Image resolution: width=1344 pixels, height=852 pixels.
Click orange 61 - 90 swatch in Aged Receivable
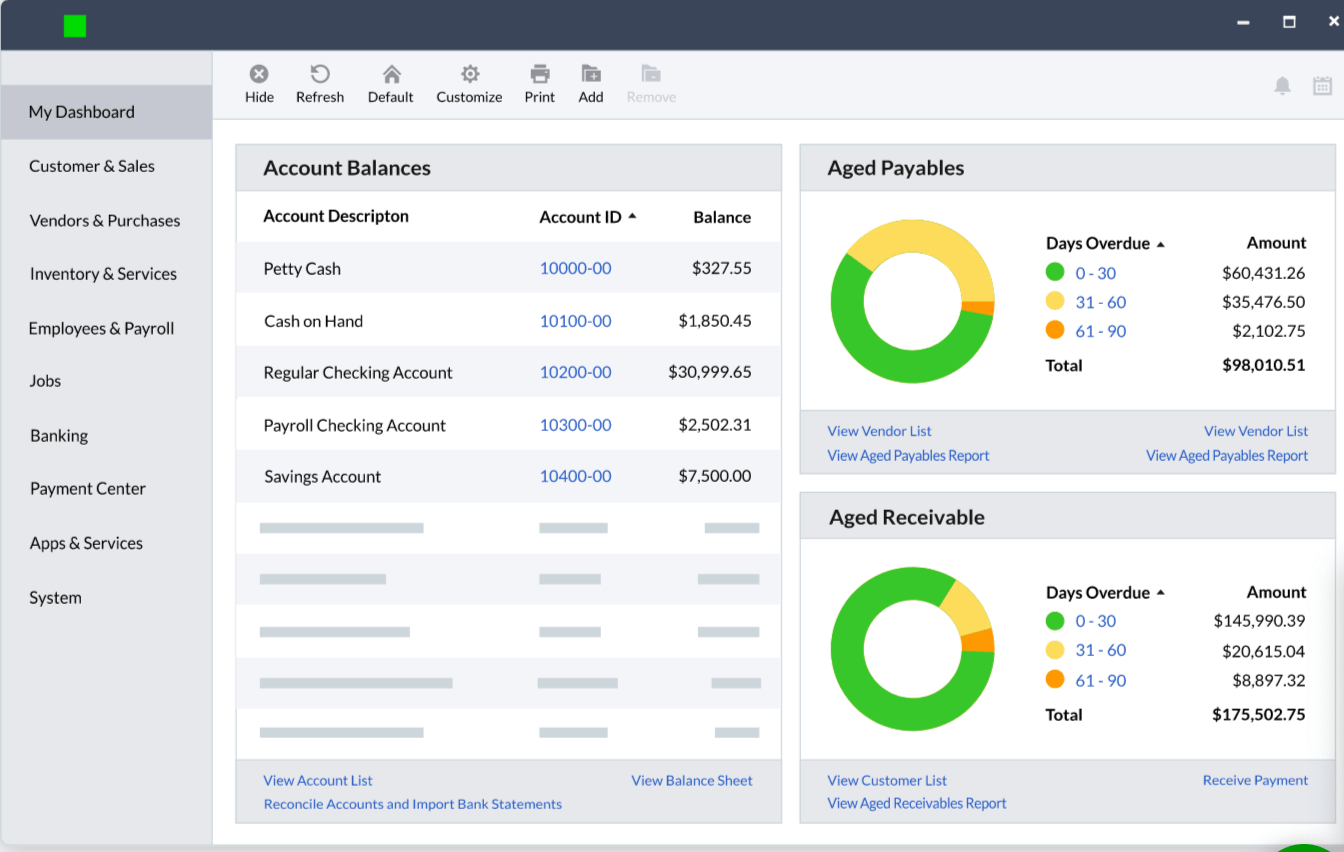pyautogui.click(x=1054, y=680)
